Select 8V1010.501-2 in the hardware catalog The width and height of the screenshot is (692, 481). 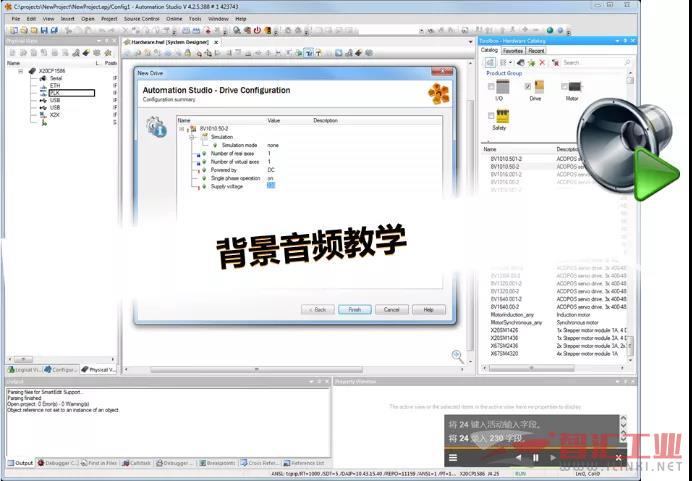click(x=506, y=158)
